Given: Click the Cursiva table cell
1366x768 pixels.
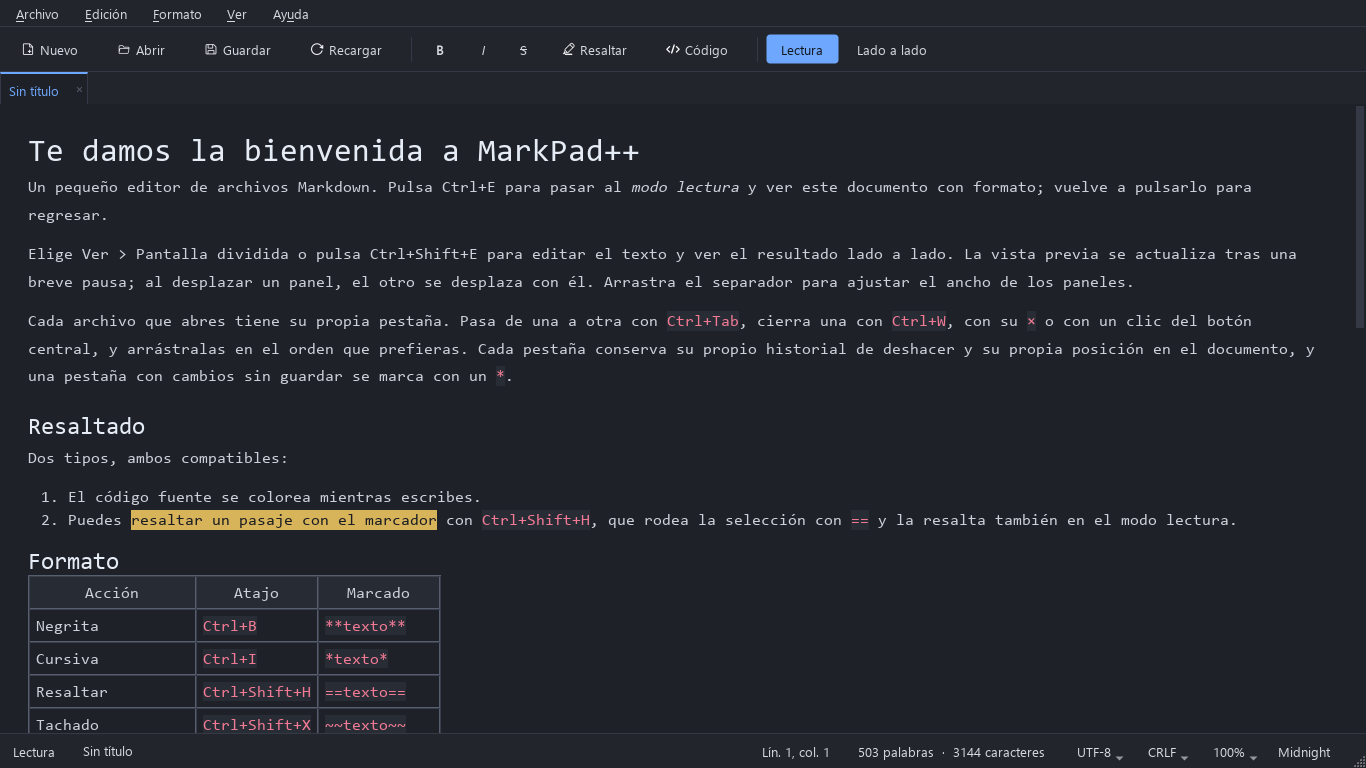Looking at the screenshot, I should pyautogui.click(x=112, y=659).
